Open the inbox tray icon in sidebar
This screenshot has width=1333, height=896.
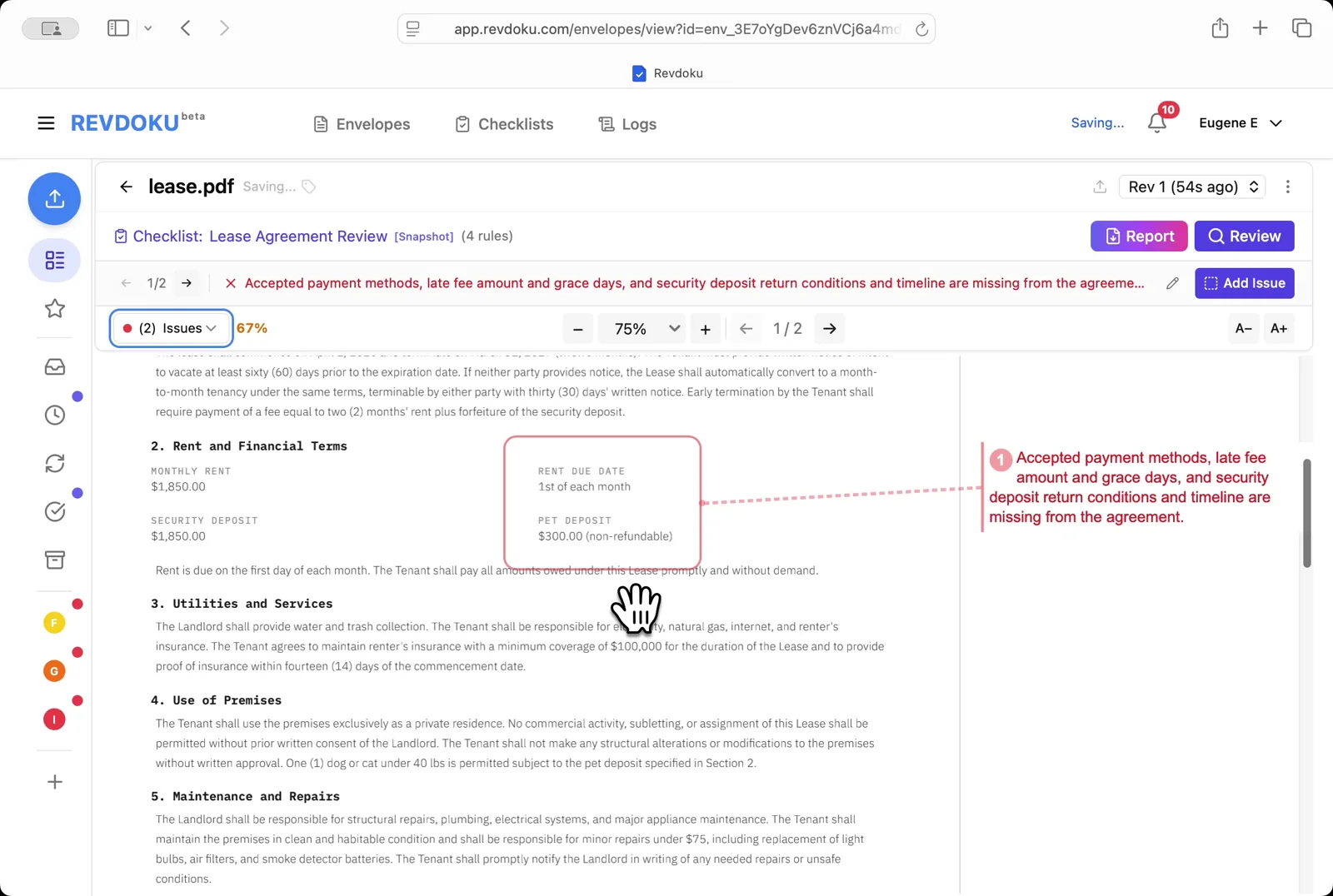point(55,367)
